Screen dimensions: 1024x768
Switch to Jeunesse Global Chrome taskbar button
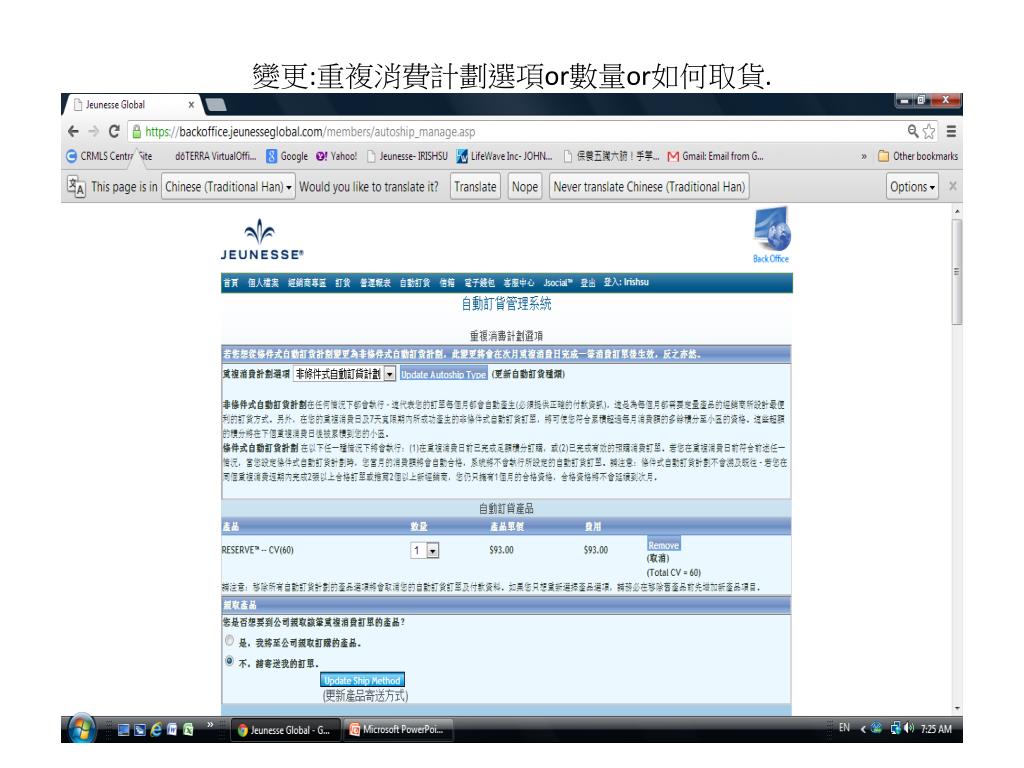click(285, 729)
